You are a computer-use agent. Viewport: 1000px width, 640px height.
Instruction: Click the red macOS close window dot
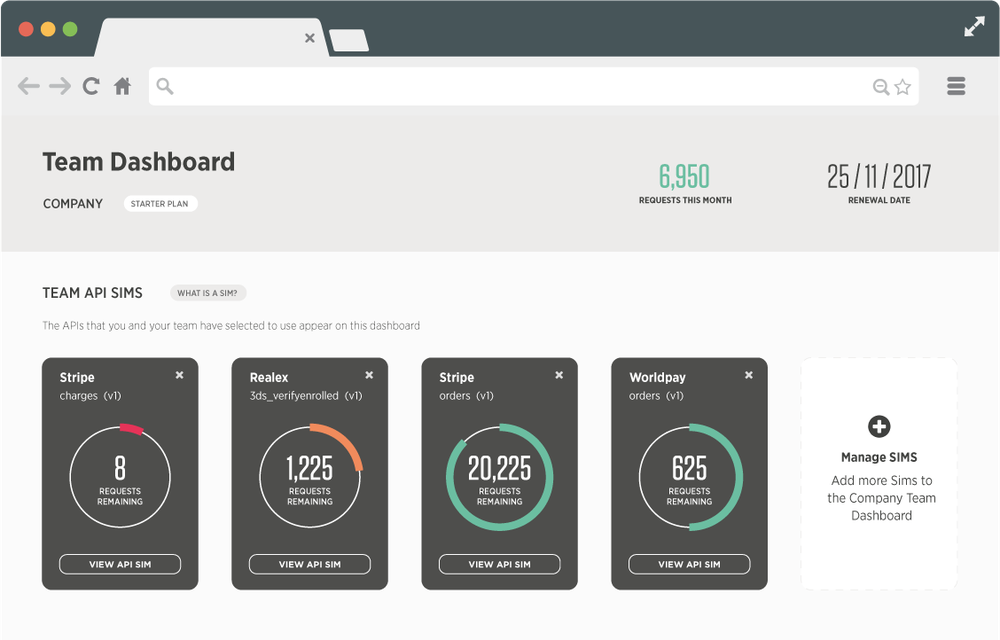pos(26,29)
